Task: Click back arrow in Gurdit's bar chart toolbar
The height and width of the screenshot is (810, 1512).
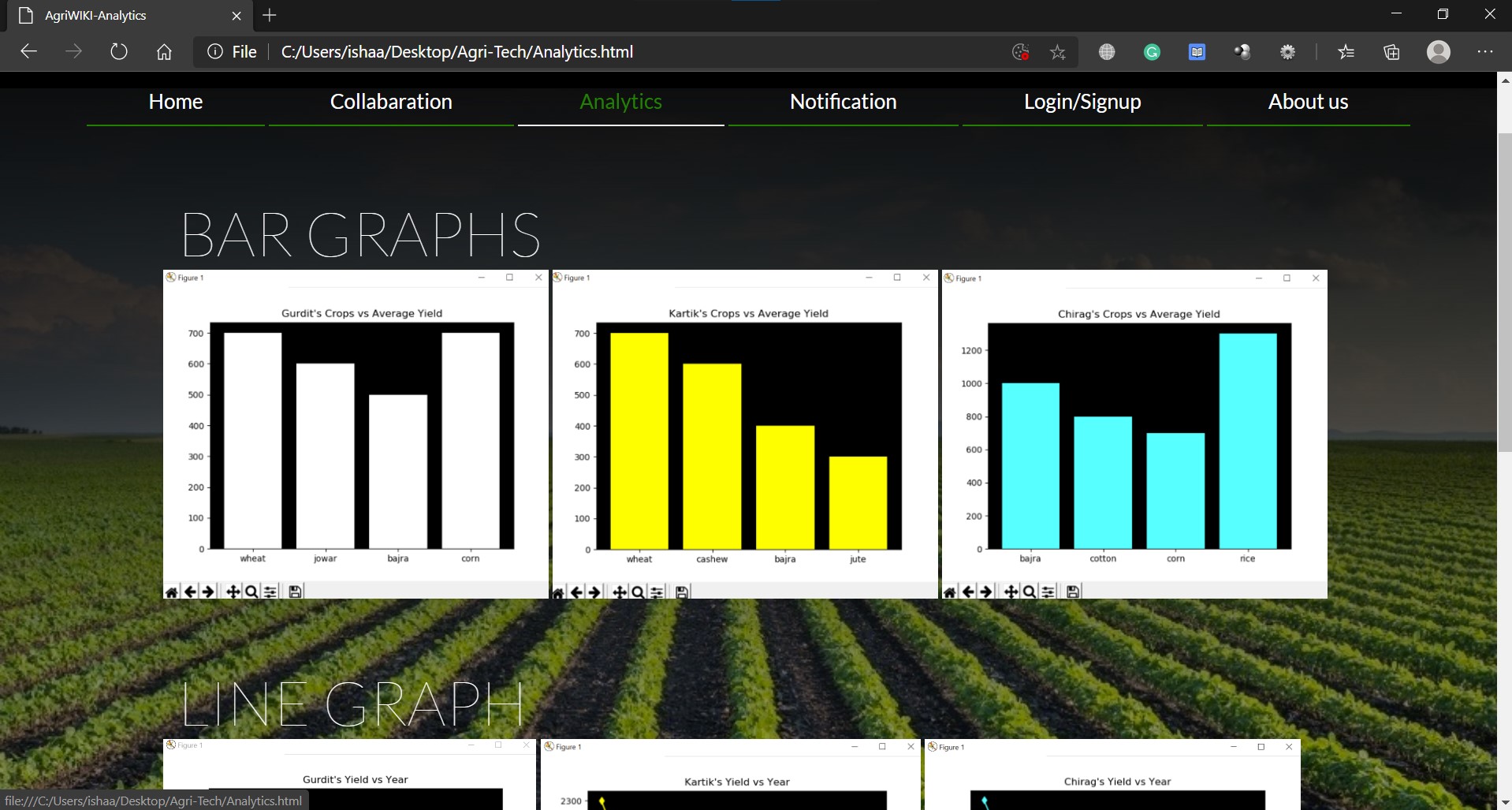Action: 190,592
